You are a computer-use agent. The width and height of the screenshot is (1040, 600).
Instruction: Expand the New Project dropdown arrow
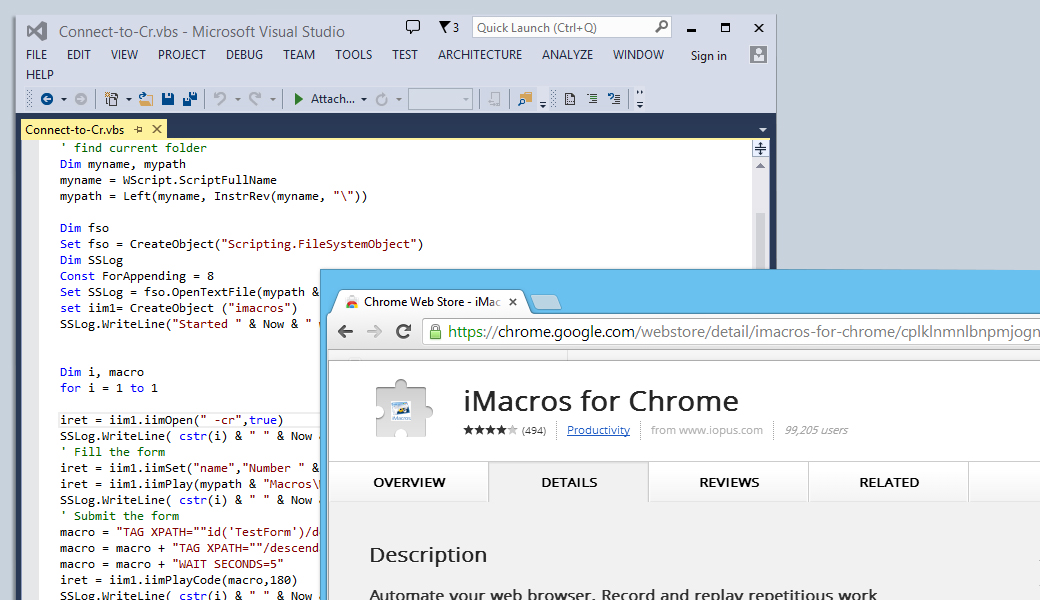[x=129, y=99]
